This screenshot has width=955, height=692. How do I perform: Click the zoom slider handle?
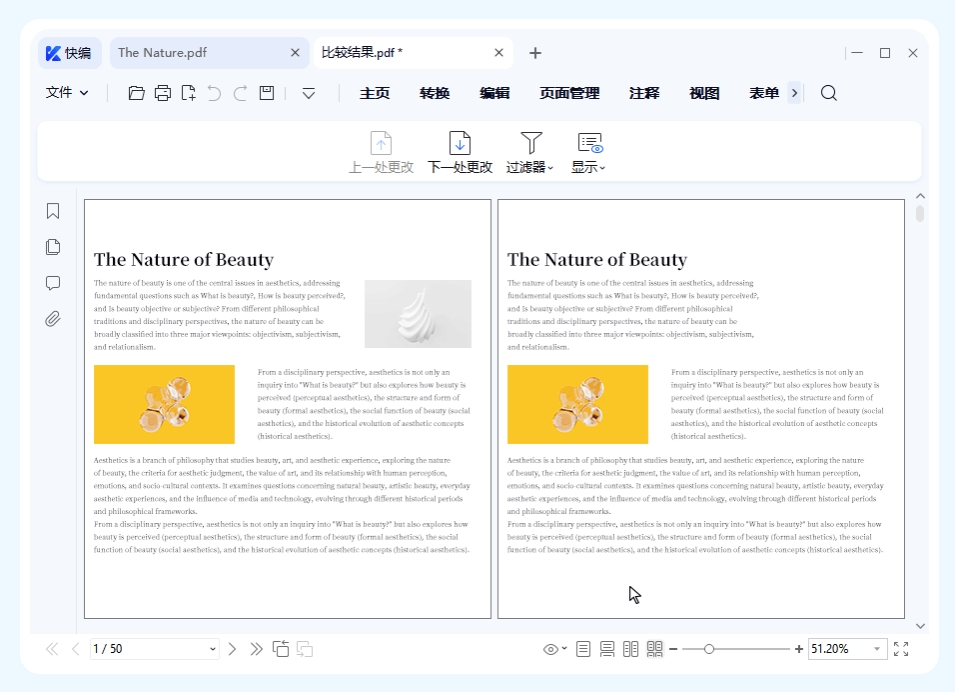709,649
